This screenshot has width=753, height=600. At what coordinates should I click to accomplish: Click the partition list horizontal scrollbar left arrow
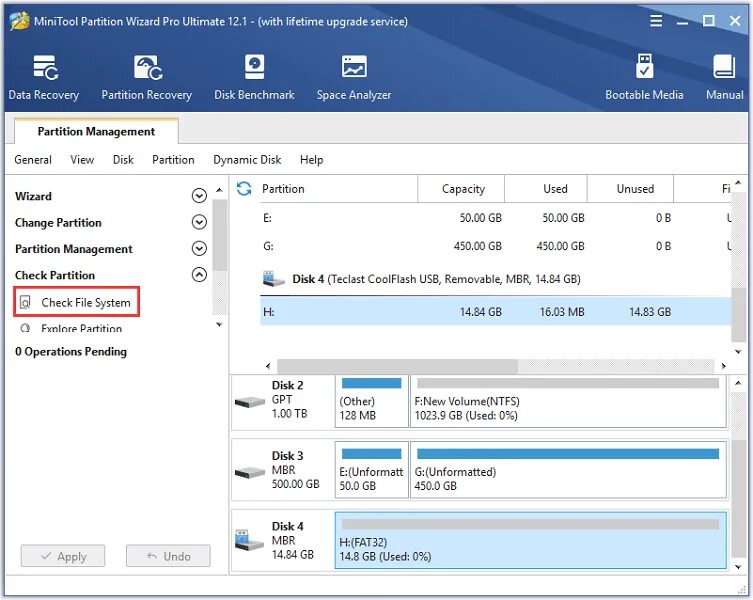point(268,366)
